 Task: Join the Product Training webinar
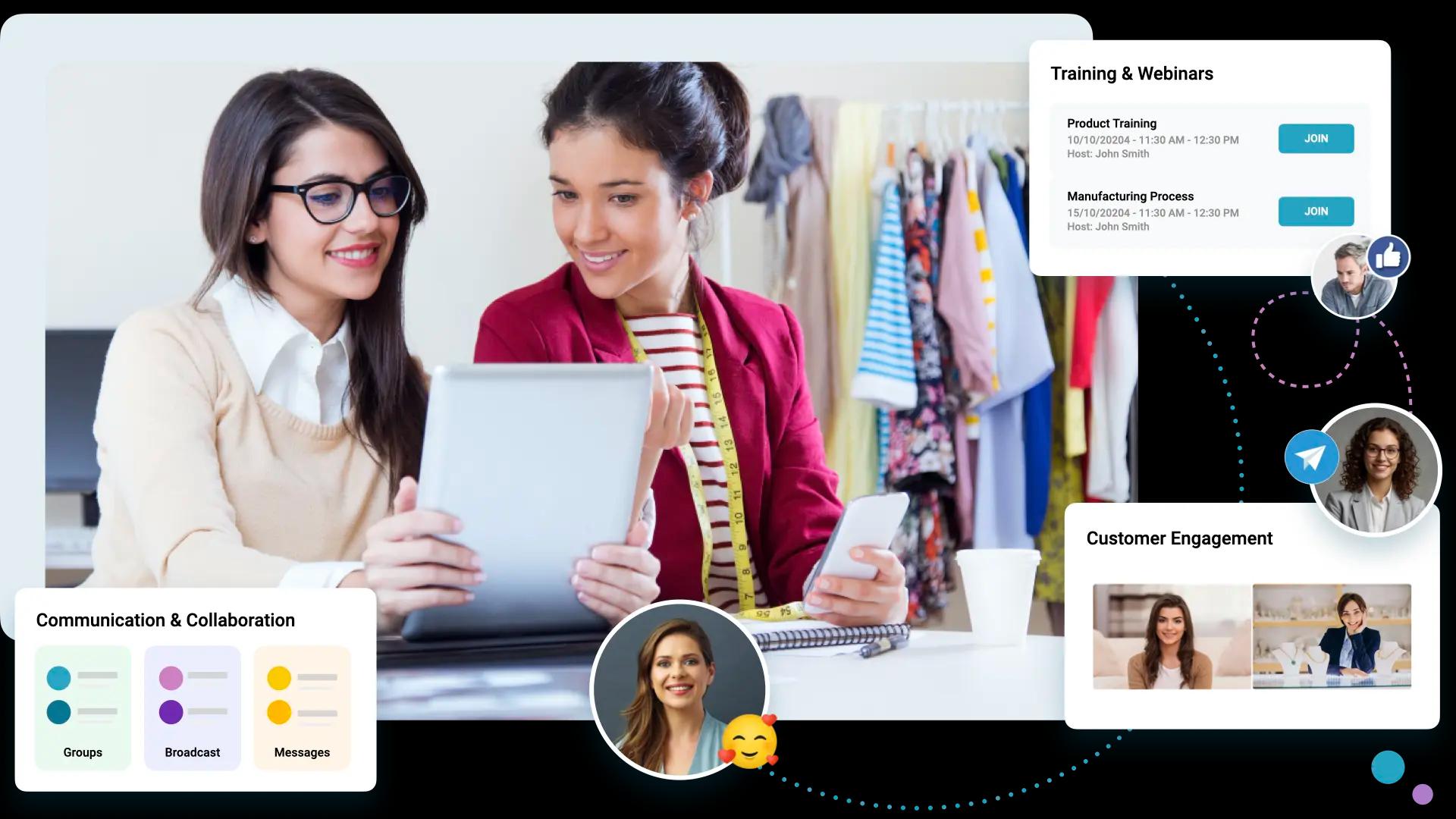[x=1316, y=138]
